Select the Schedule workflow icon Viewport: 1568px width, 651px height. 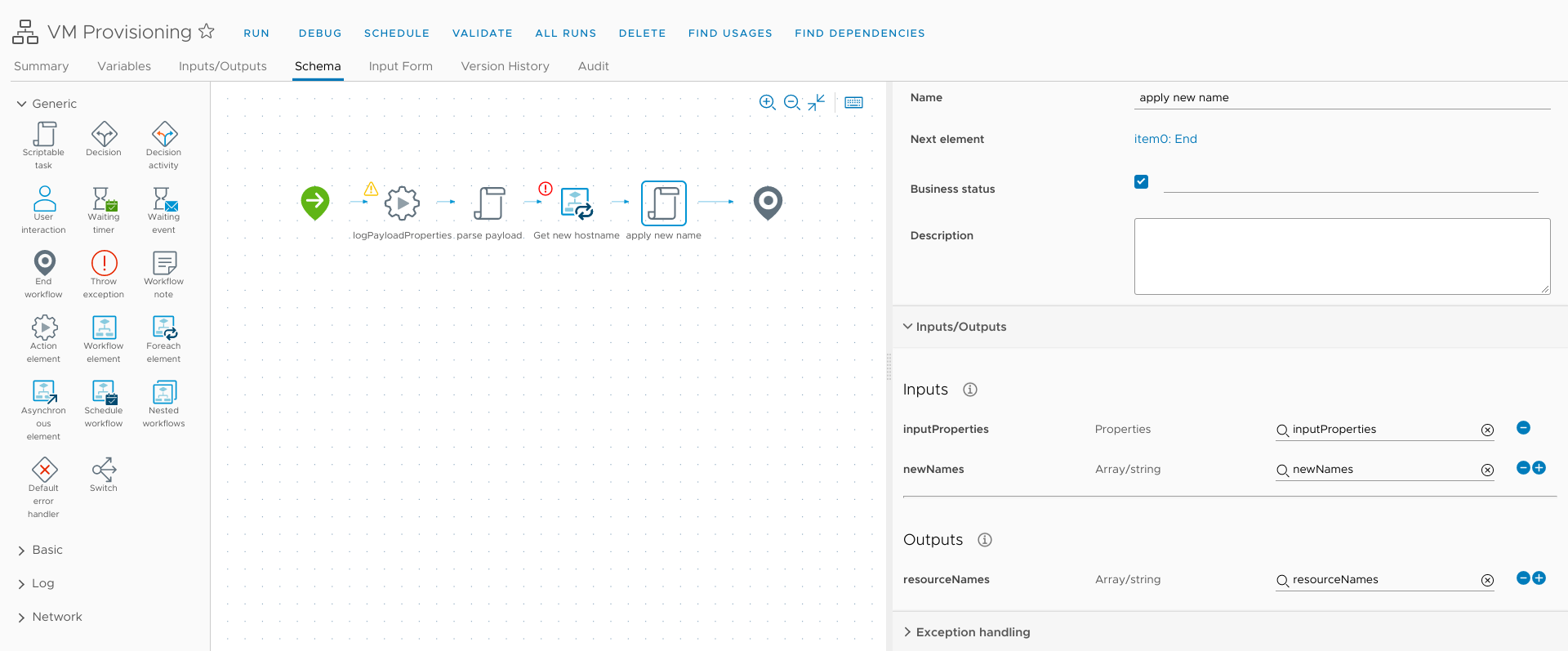tap(104, 392)
